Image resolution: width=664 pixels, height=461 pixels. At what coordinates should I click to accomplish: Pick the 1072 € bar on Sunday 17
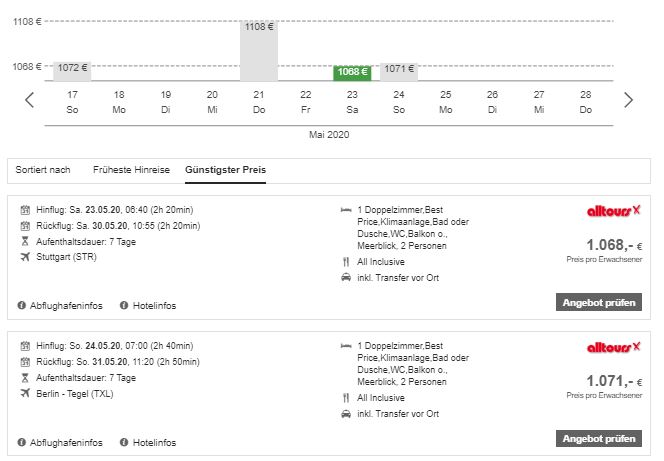pyautogui.click(x=72, y=69)
